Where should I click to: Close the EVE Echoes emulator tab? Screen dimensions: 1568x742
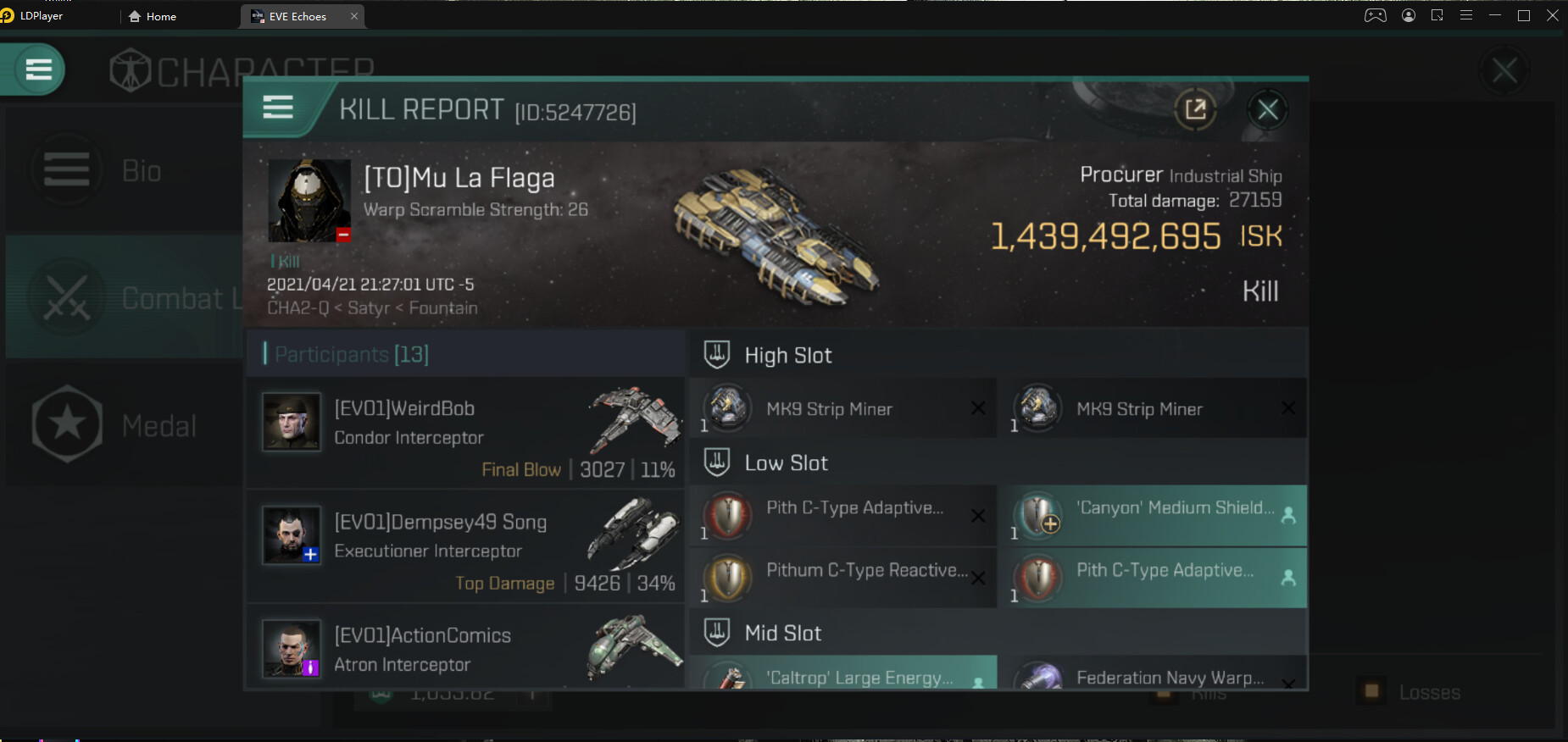354,16
